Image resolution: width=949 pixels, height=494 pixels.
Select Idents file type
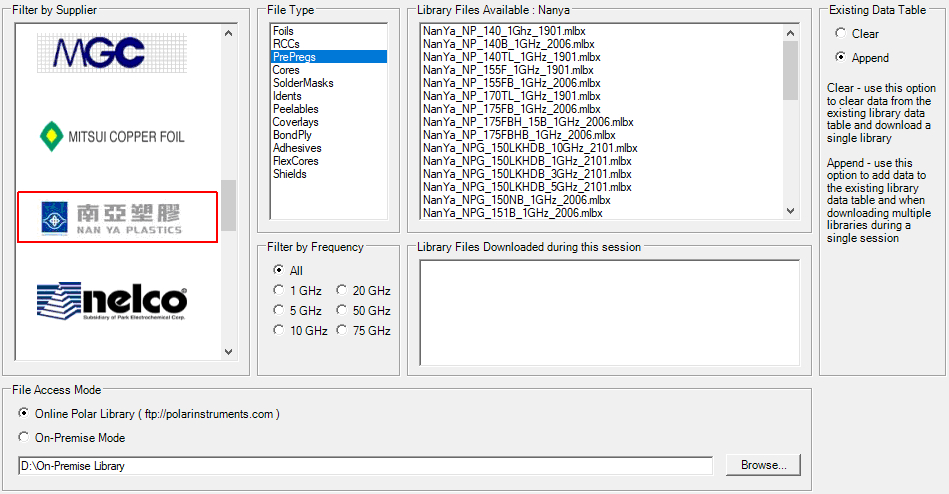pos(329,96)
